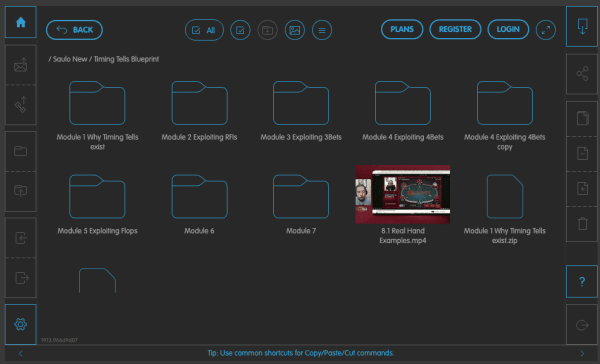Open the 8.1 Real Hand Examples.mp4 thumbnail

click(x=403, y=194)
